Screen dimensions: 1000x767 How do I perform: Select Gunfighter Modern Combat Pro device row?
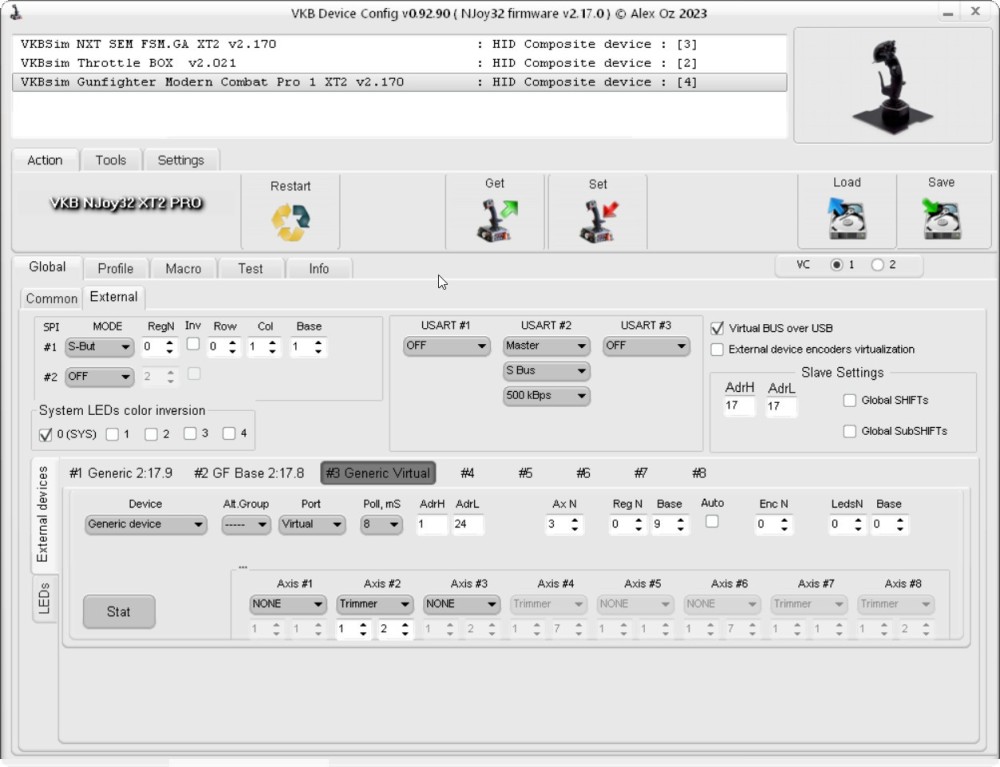click(x=399, y=82)
